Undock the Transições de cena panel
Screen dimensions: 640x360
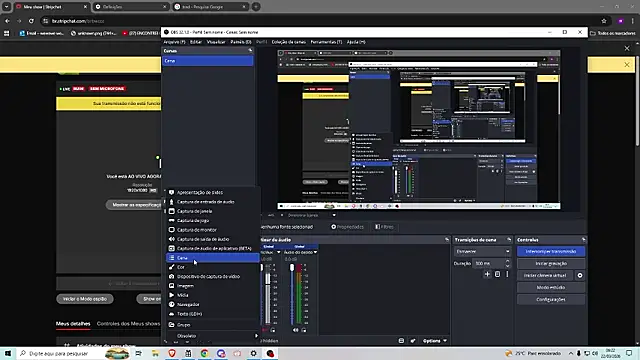(x=509, y=240)
